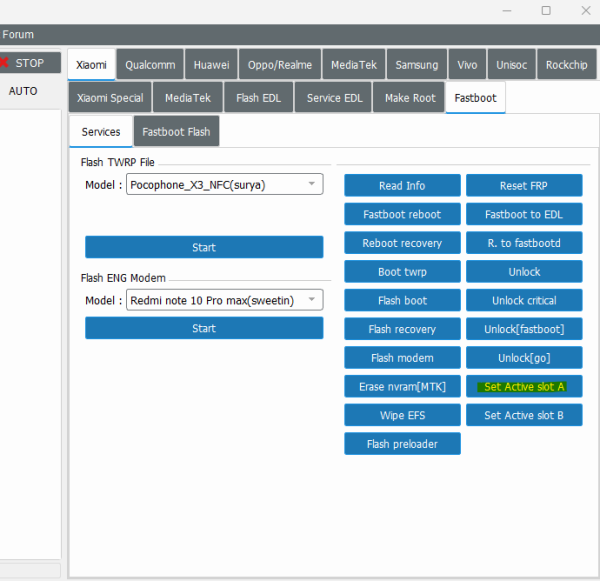Viewport: 600px width, 581px height.
Task: Open the Oppo/Realme tab
Action: [280, 65]
